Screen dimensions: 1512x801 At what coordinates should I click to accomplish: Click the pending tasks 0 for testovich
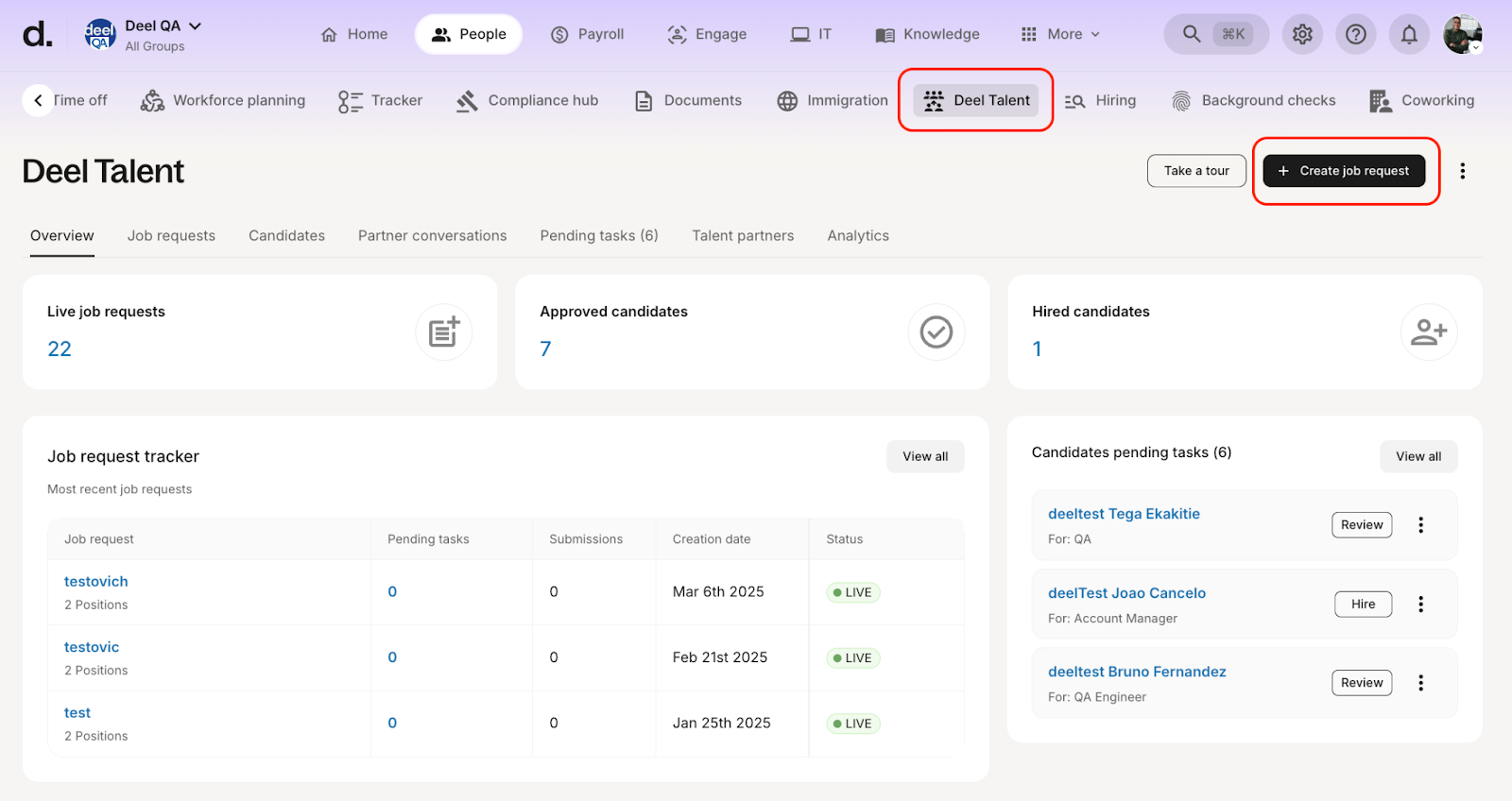tap(392, 592)
